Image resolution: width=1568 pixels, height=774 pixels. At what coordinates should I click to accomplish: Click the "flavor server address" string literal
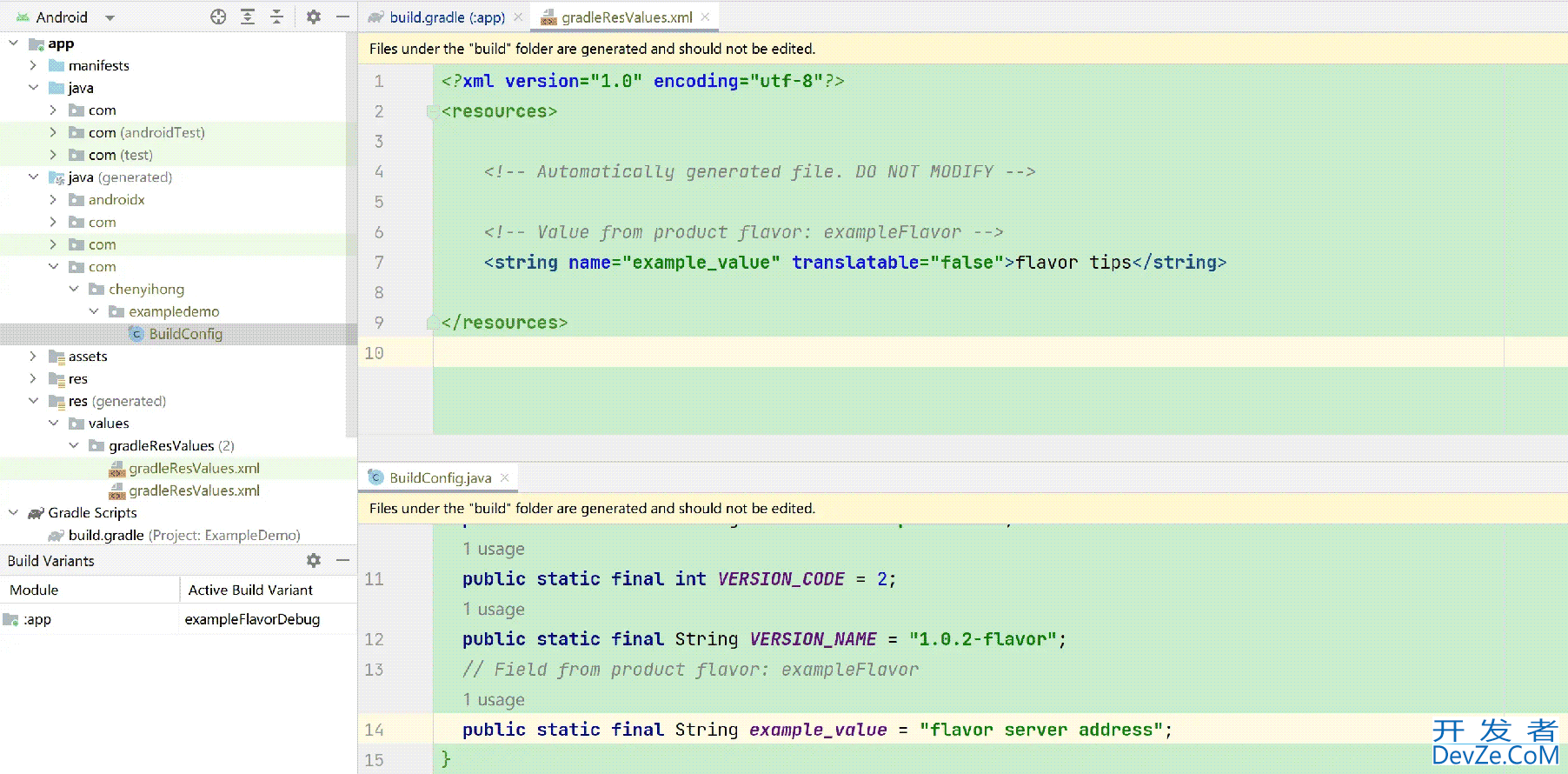click(x=1040, y=730)
